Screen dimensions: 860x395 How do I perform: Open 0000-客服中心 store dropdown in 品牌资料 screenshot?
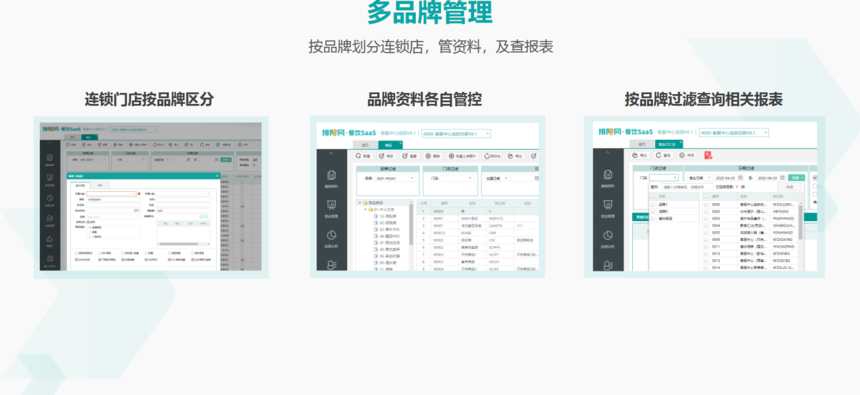point(456,133)
